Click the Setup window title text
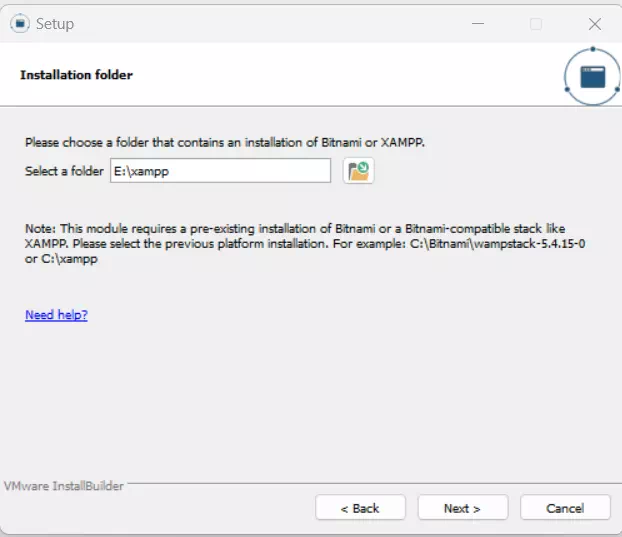This screenshot has height=537, width=622. click(55, 24)
